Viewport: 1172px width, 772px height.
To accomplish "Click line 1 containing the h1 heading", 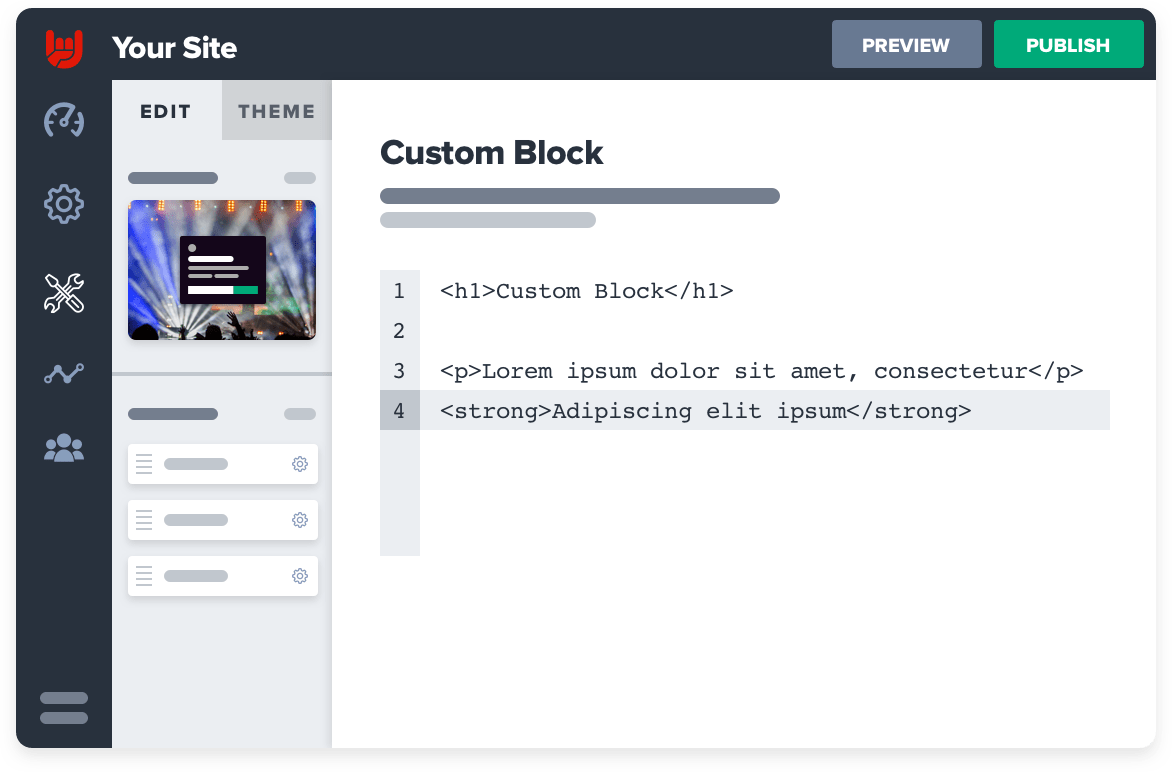I will pyautogui.click(x=586, y=291).
